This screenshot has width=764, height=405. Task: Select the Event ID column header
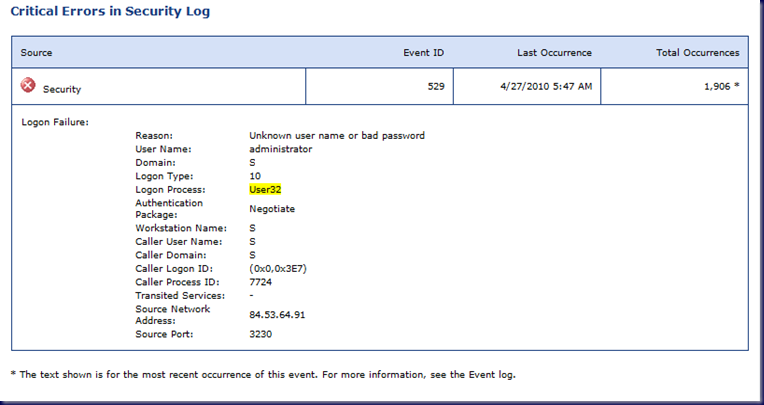[423, 53]
